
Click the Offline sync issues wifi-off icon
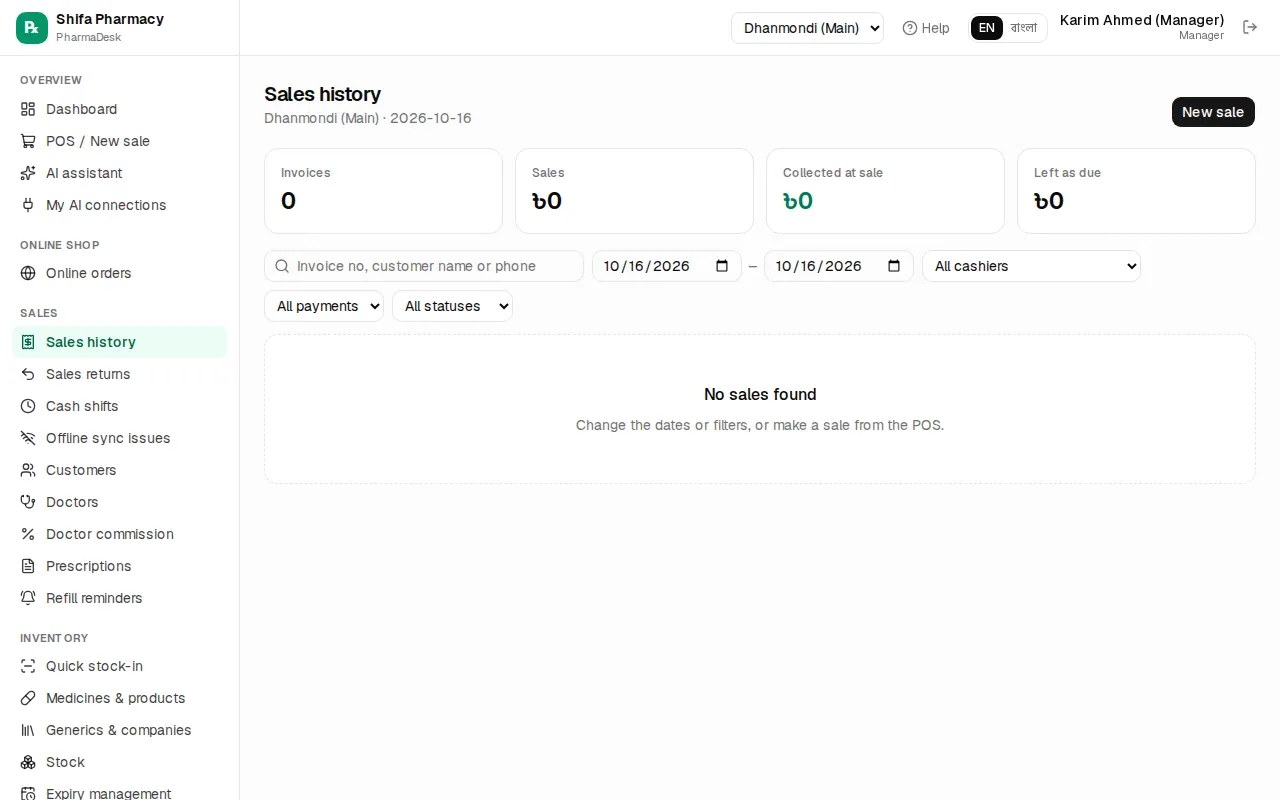[28, 438]
